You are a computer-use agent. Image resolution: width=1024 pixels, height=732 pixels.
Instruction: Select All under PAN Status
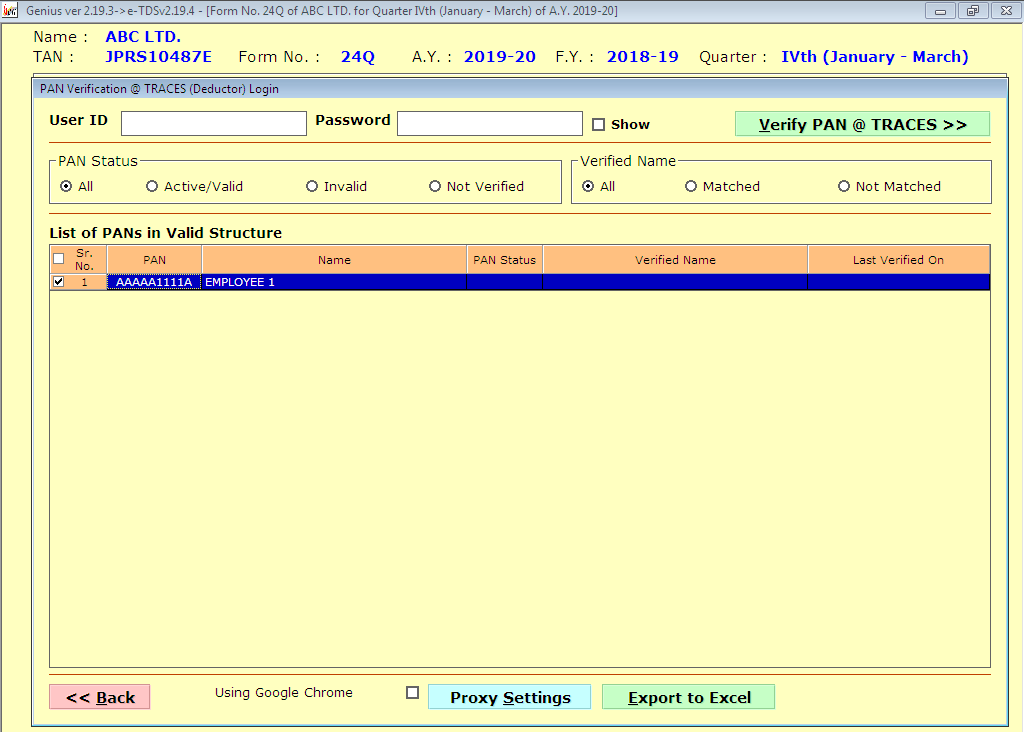click(x=66, y=186)
